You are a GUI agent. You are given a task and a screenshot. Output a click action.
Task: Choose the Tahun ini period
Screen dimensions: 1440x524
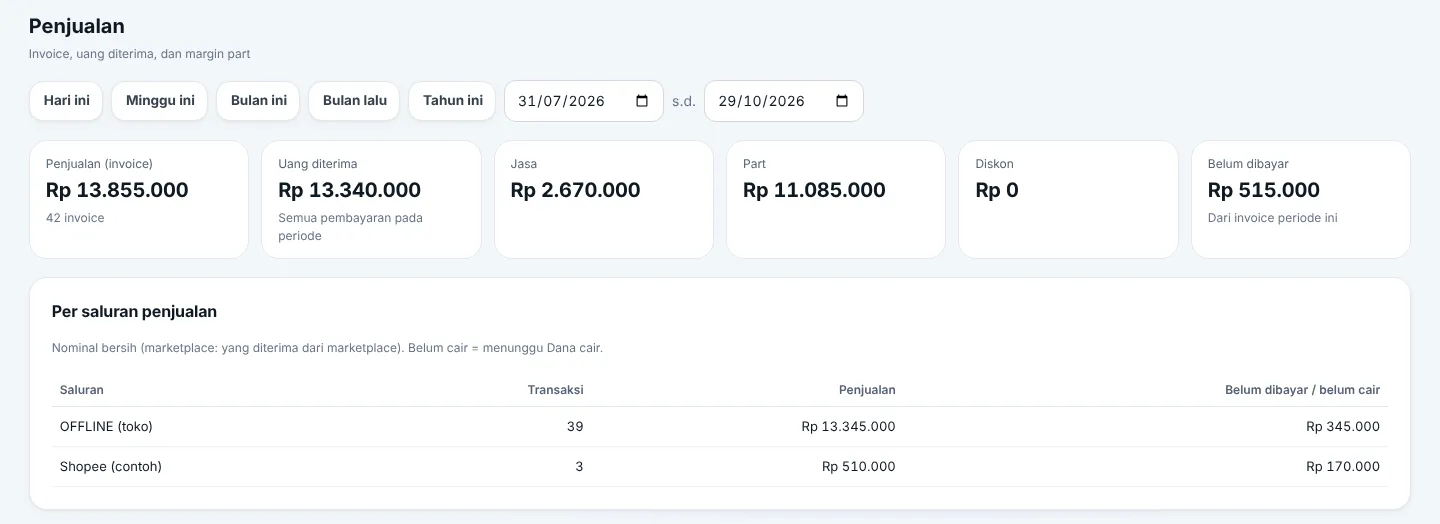click(x=452, y=101)
